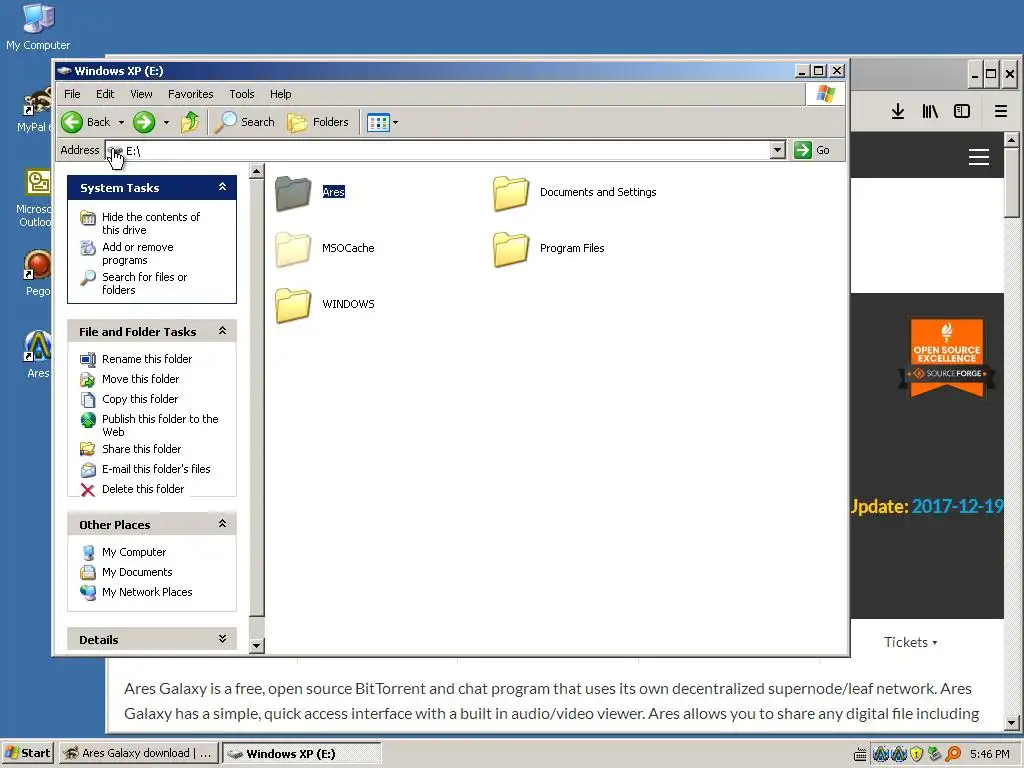Go back using the green Back arrow
The width and height of the screenshot is (1024, 768).
click(x=72, y=122)
